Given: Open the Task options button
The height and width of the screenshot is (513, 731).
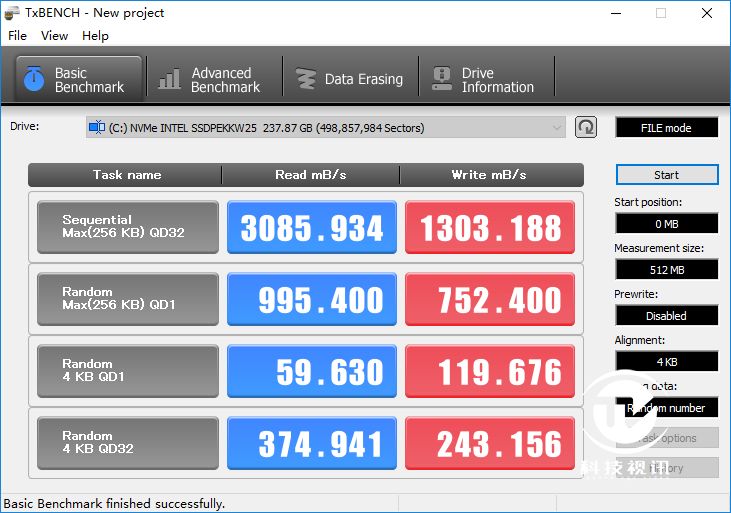Looking at the screenshot, I should pyautogui.click(x=667, y=438).
